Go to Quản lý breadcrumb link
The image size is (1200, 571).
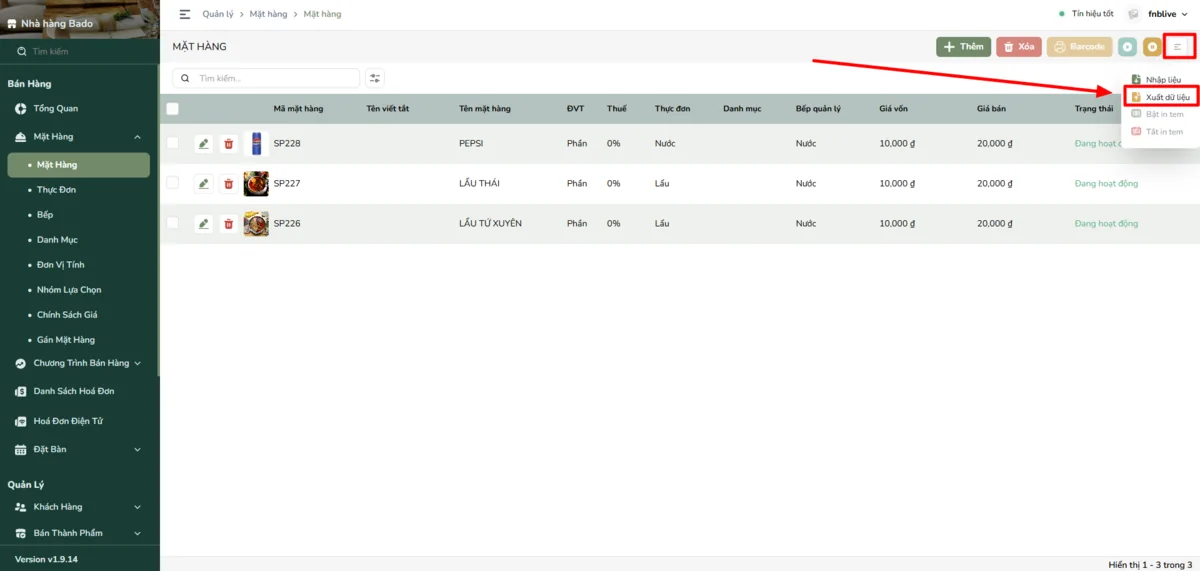coord(218,14)
